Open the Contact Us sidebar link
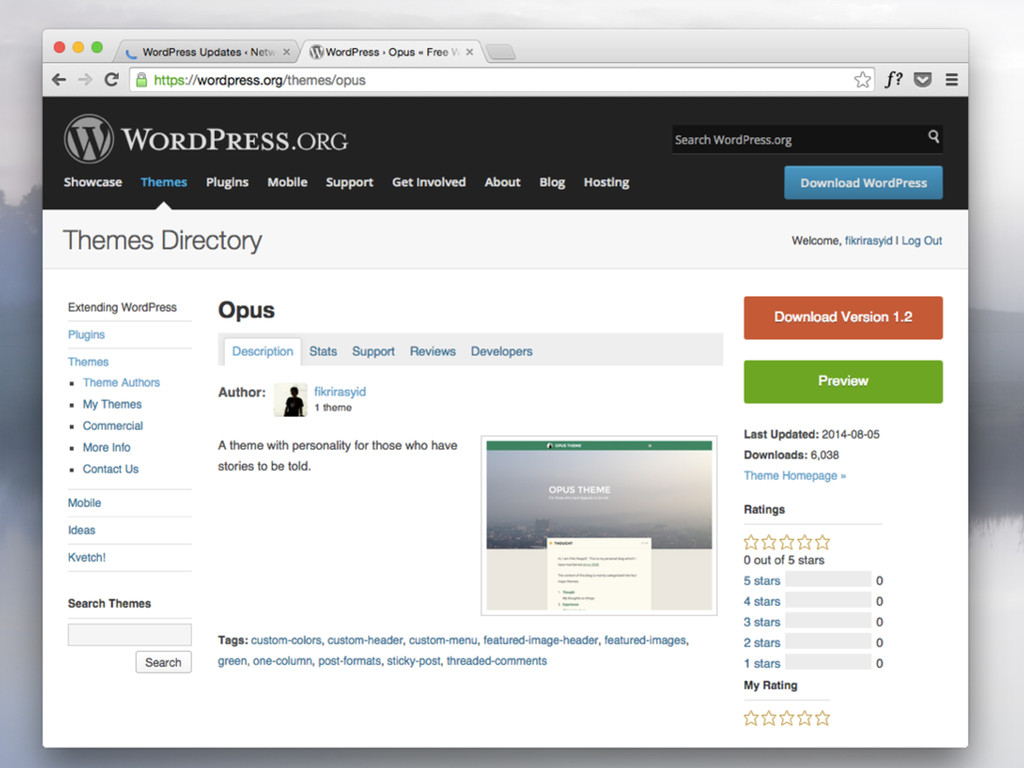 pyautogui.click(x=111, y=469)
